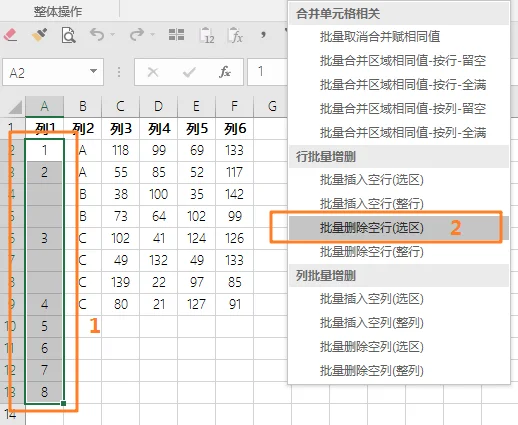
Task: Click header cell 列2
Action: point(83,128)
